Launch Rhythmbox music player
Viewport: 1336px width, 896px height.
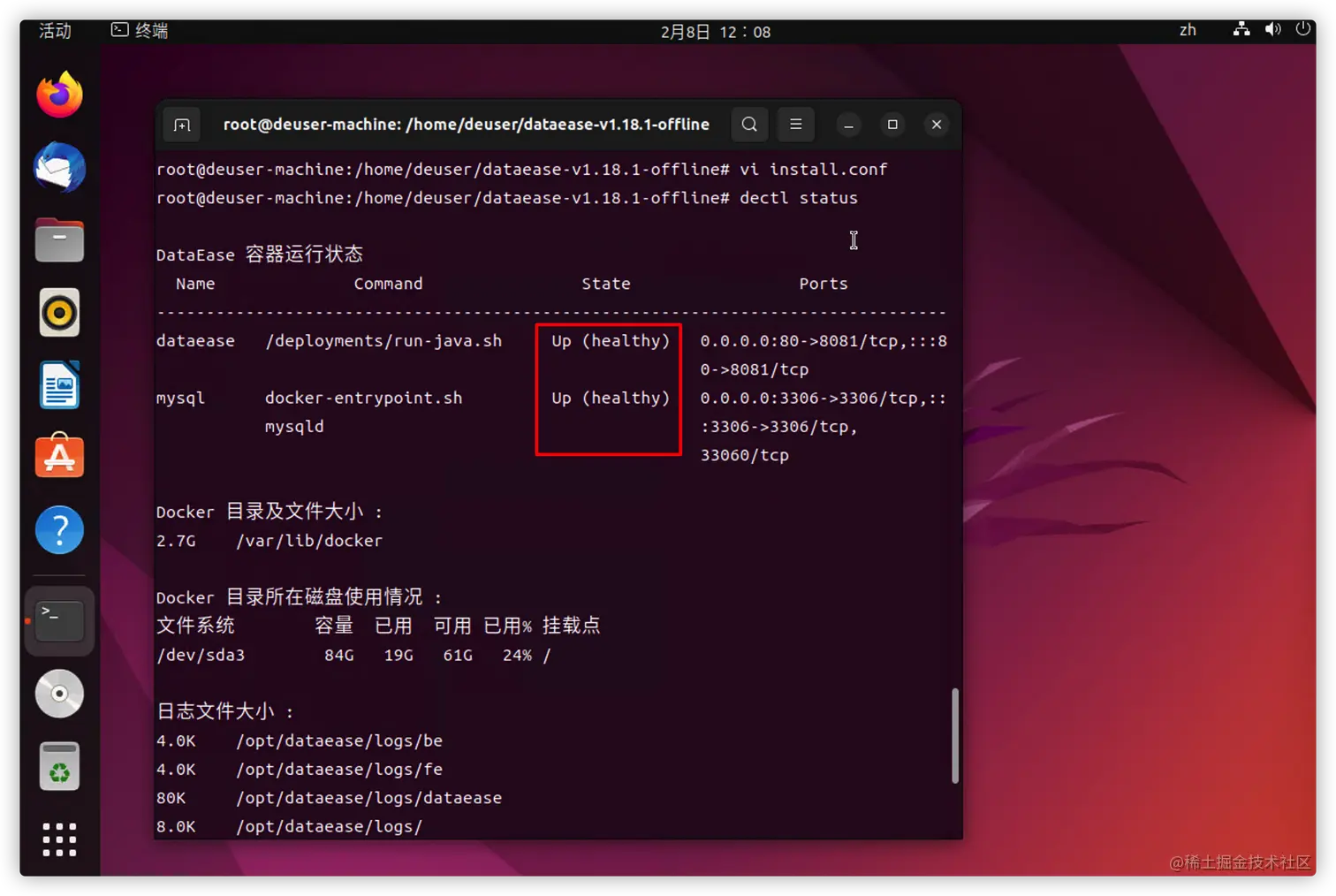click(58, 312)
